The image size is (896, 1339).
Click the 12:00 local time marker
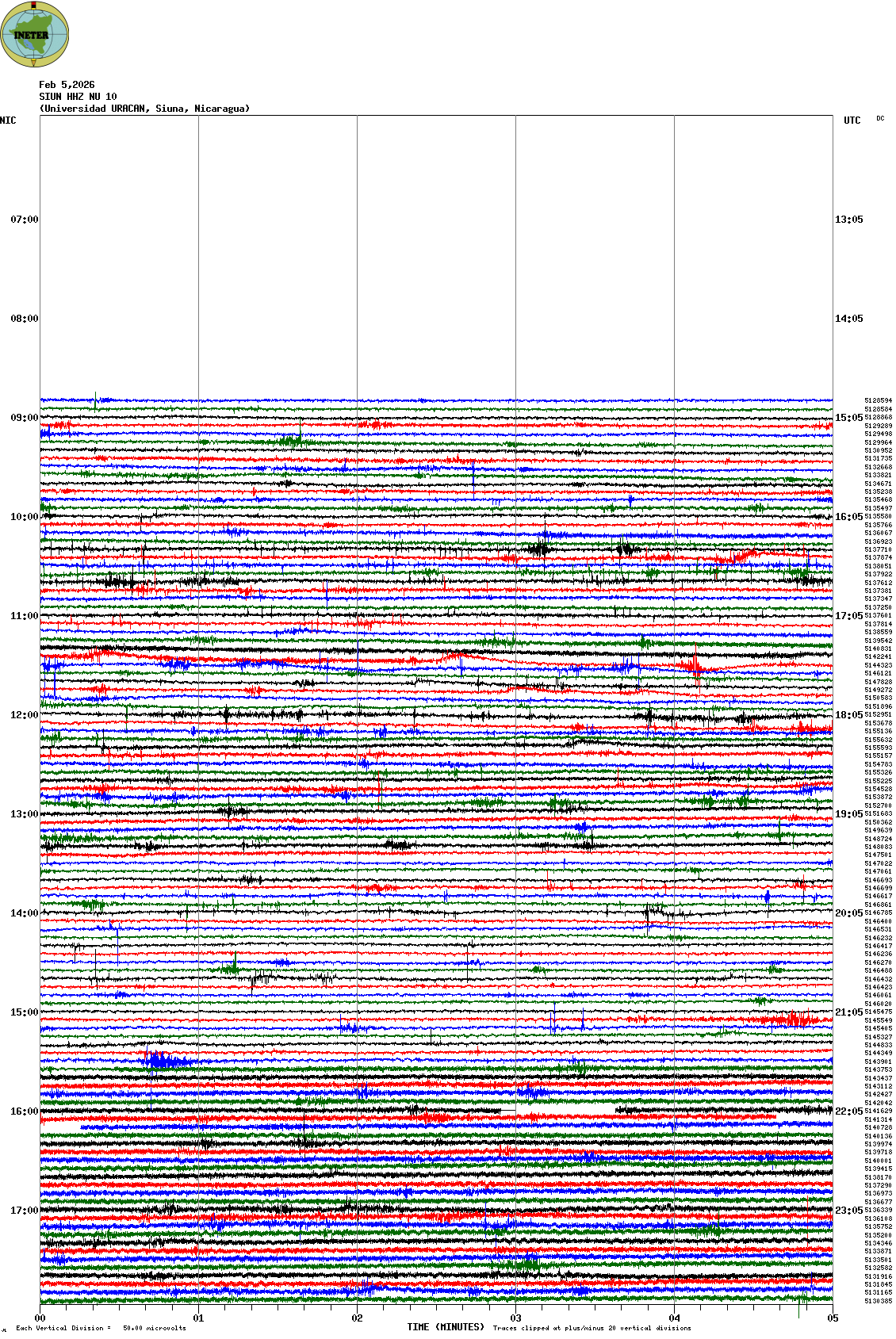click(24, 715)
